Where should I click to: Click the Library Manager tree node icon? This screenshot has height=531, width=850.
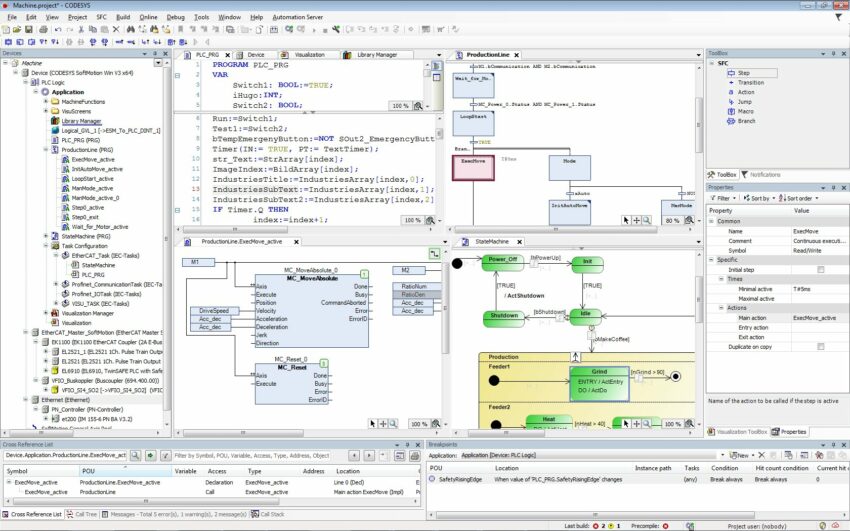[x=55, y=121]
